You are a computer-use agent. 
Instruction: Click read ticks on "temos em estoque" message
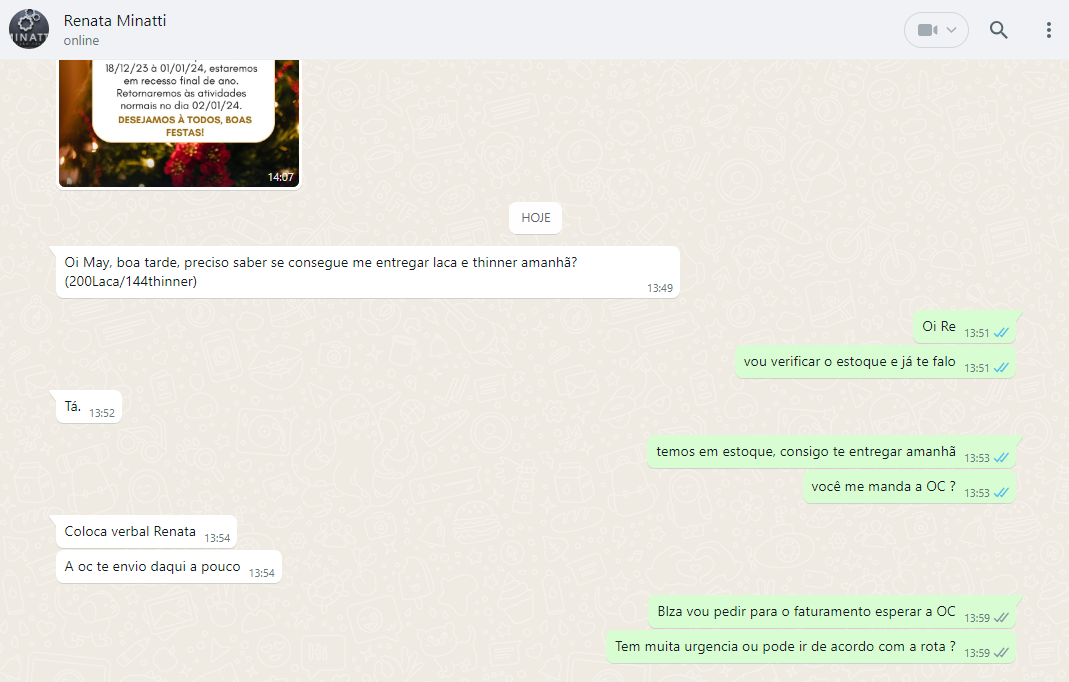click(1001, 458)
